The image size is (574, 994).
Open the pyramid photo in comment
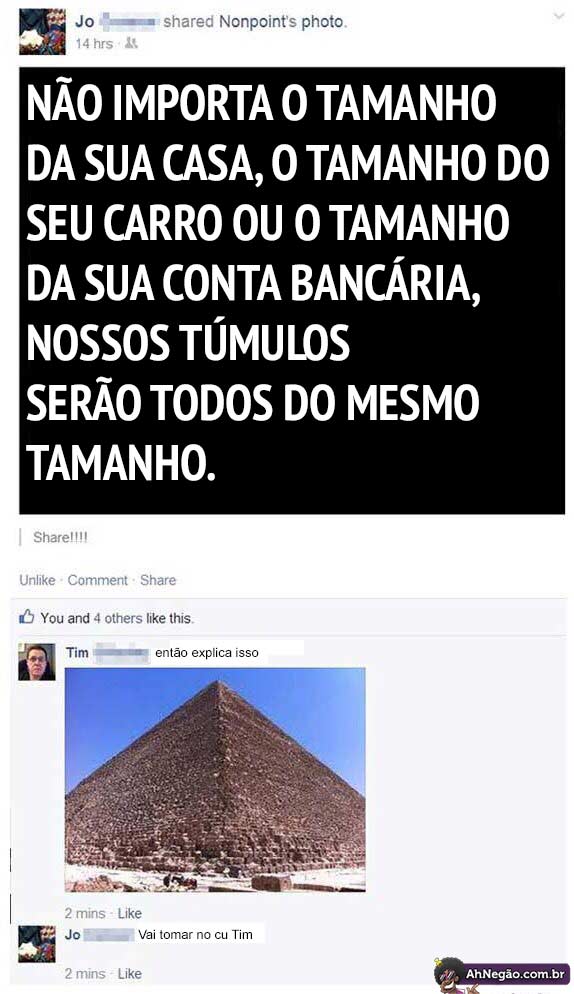point(215,779)
